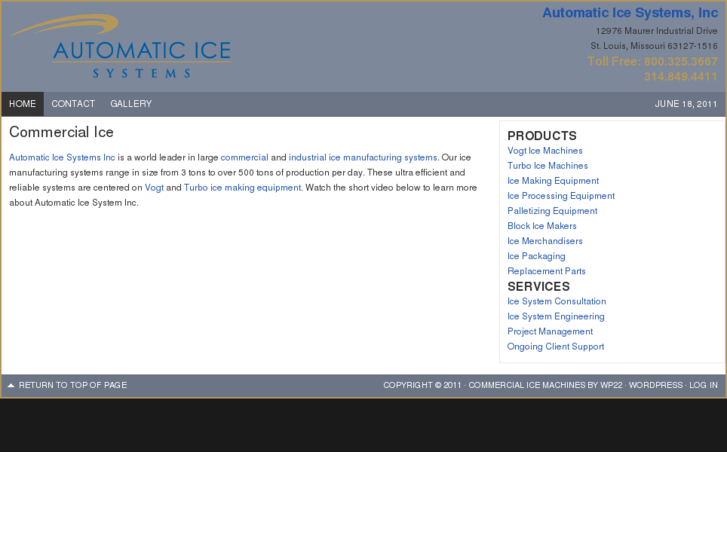This screenshot has height=545, width=727.
Task: Click the COPYRIGHT © 2011 footer text
Action: click(422, 385)
